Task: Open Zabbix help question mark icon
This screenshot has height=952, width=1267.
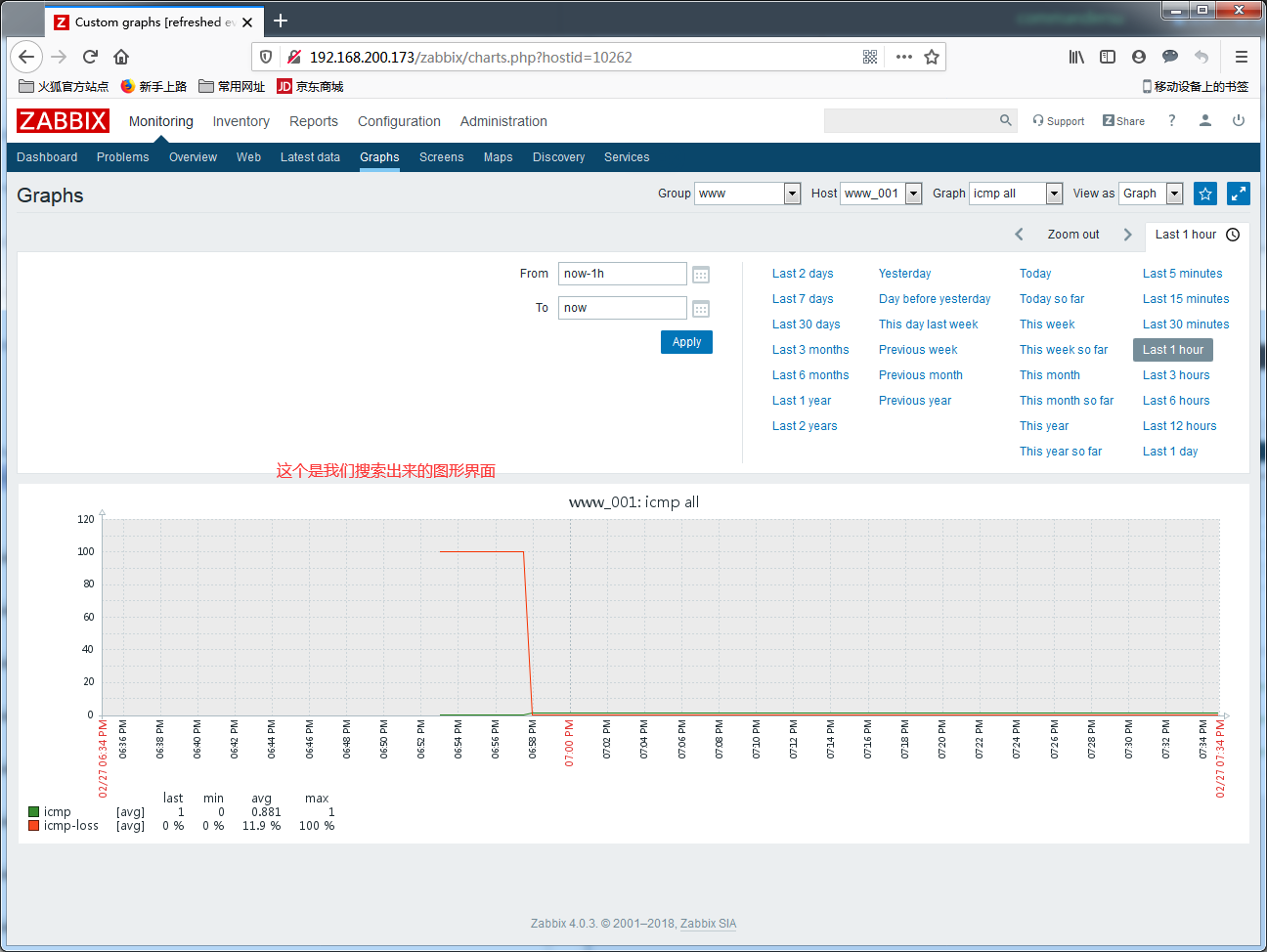Action: coord(1171,120)
